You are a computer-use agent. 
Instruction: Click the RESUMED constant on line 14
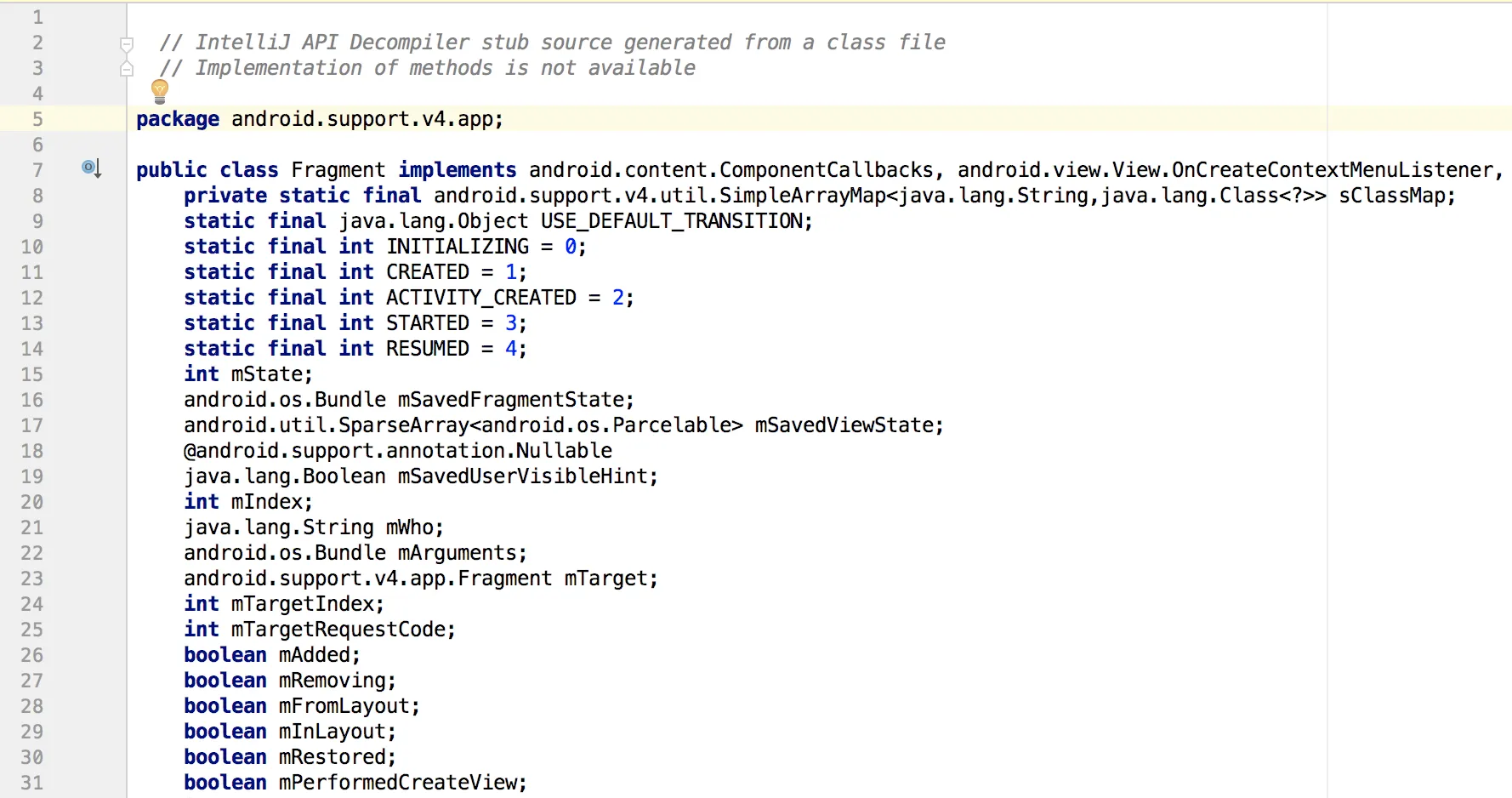428,349
